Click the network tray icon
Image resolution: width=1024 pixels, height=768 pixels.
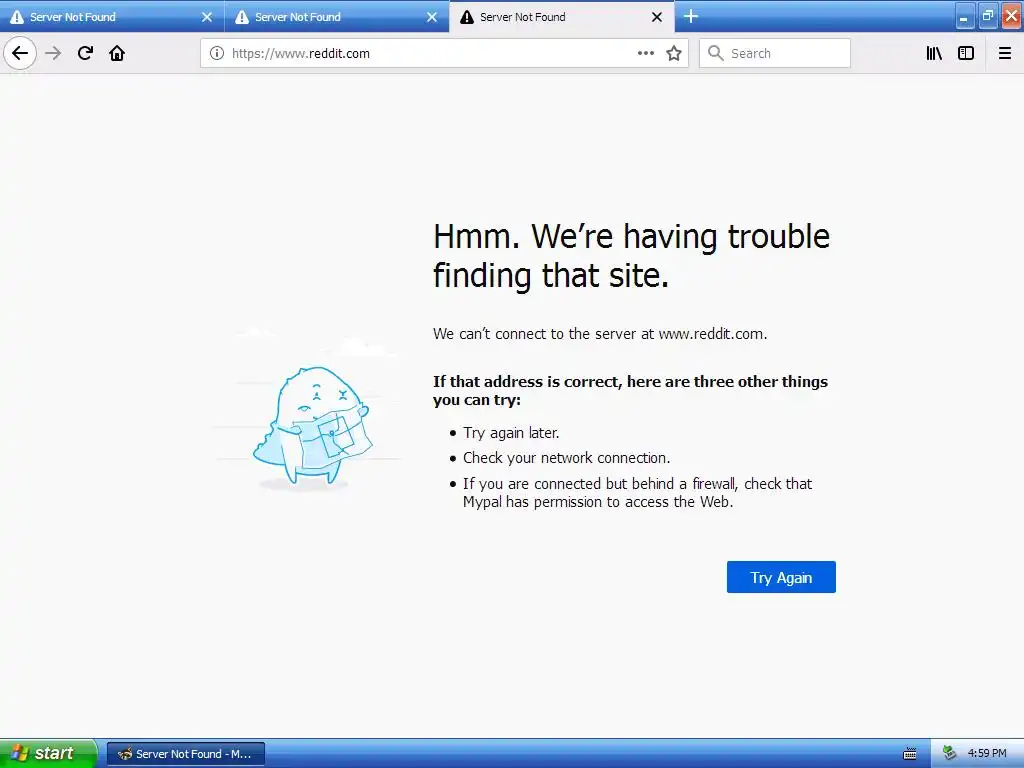pos(950,754)
